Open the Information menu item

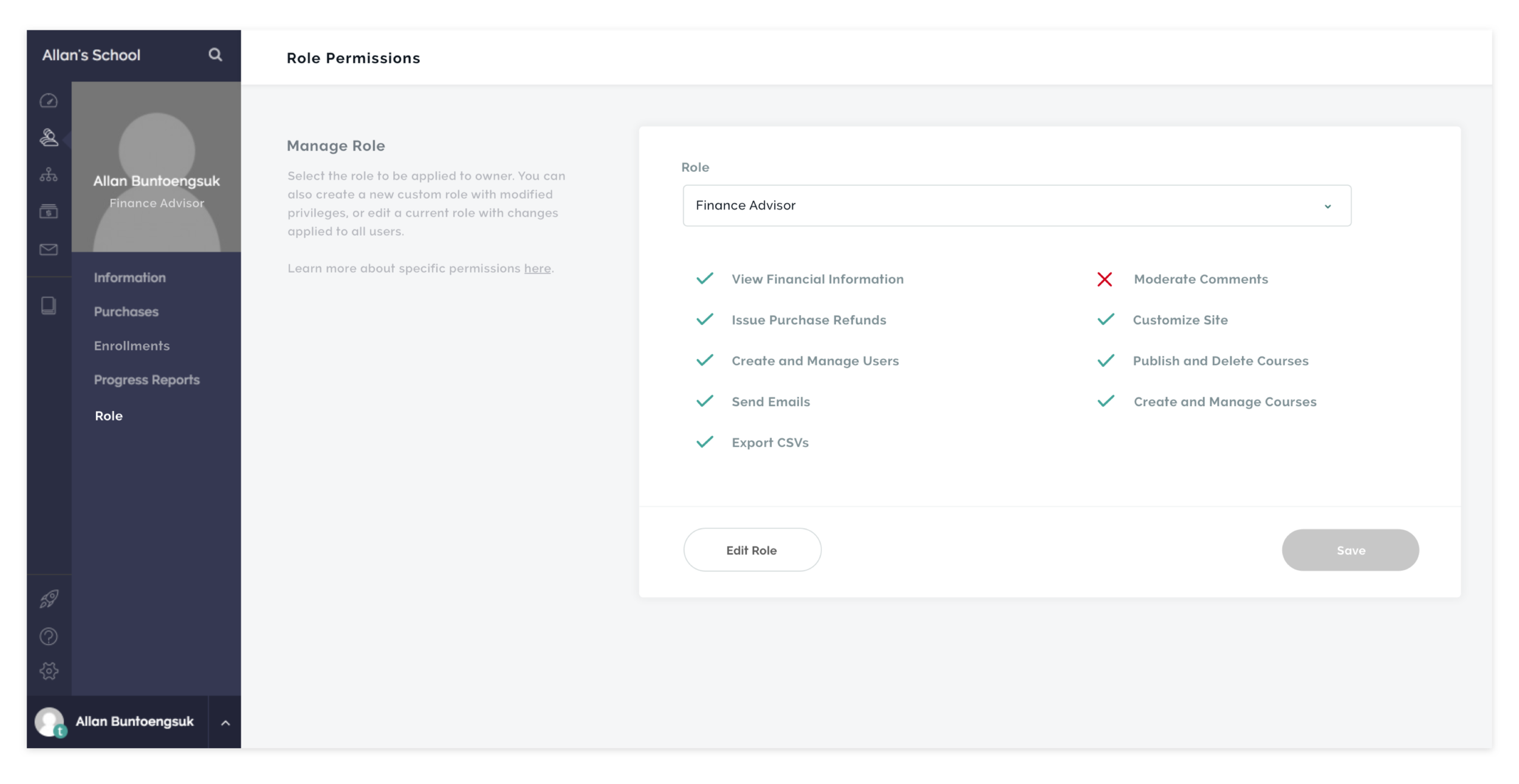coord(129,278)
